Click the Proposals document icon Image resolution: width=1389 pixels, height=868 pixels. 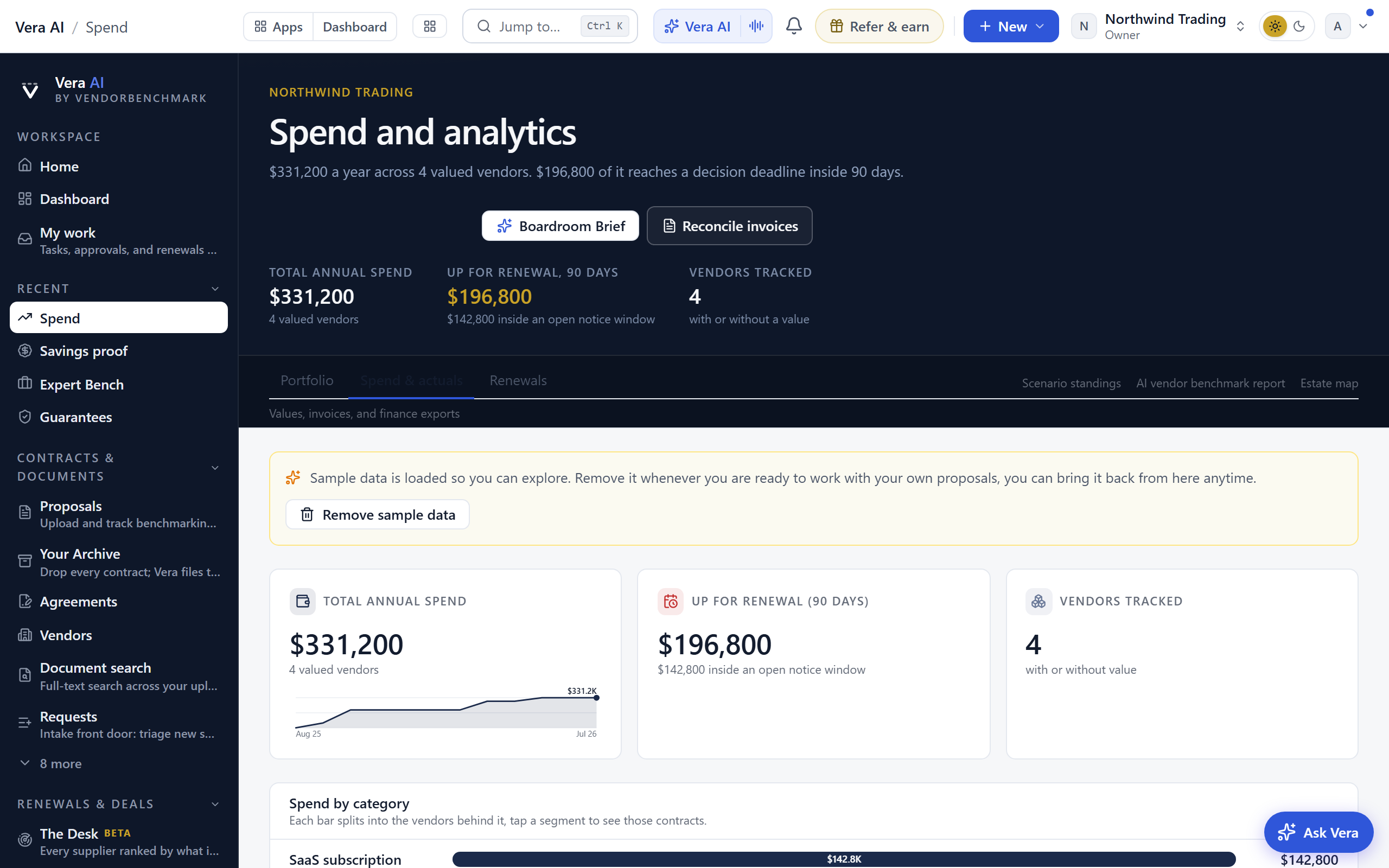[x=24, y=513]
